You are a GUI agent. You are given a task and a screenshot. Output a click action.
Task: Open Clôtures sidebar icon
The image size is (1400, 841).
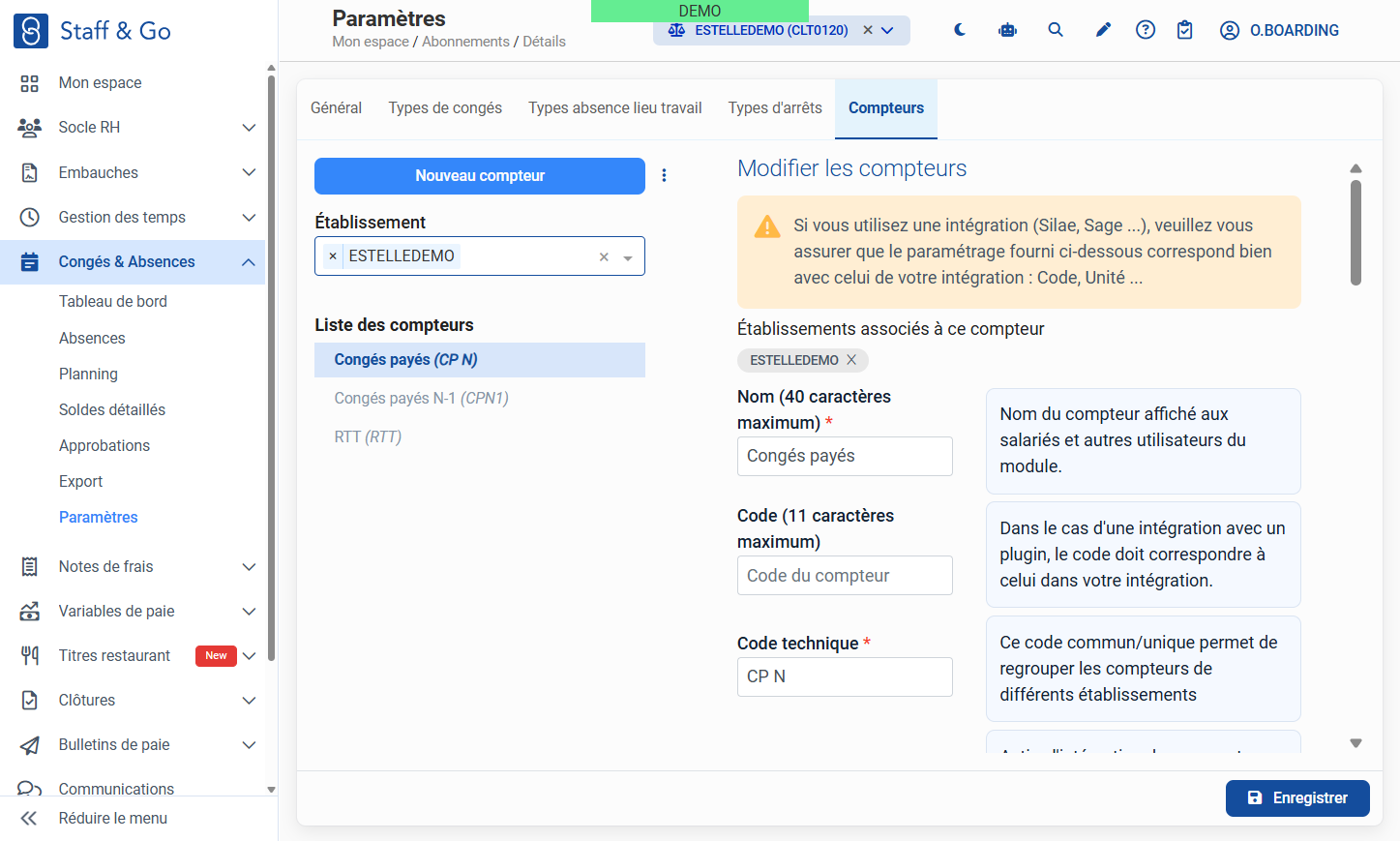click(x=30, y=701)
